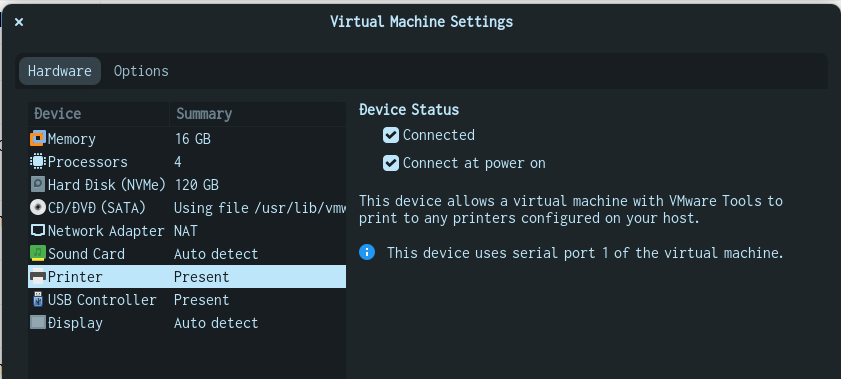Toggle Connect at power on checkbox
Viewport: 841px width, 379px height.
point(390,163)
